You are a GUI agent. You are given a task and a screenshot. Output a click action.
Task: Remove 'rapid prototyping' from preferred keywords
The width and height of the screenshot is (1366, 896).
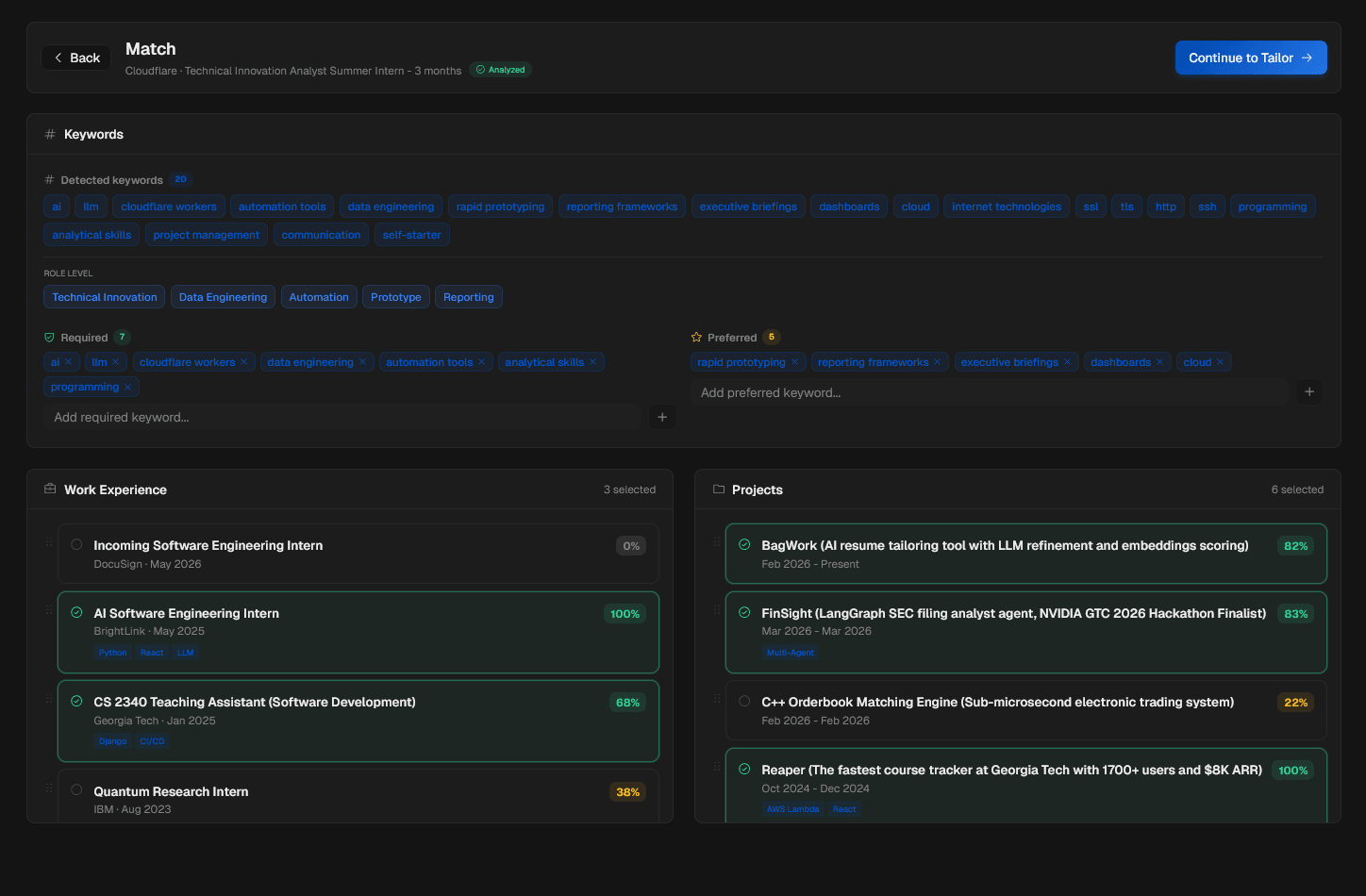[794, 362]
